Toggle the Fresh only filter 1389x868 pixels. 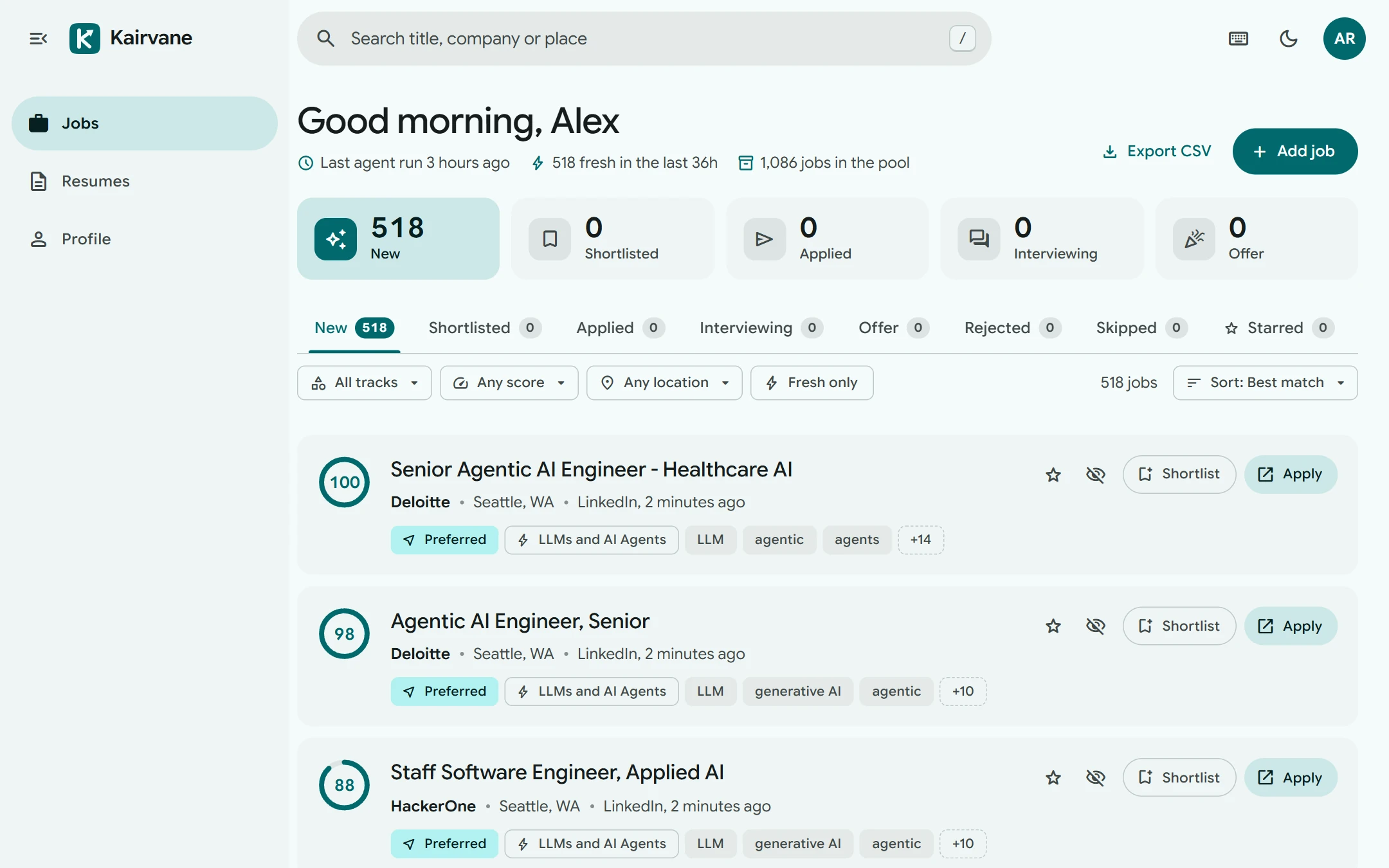(812, 383)
